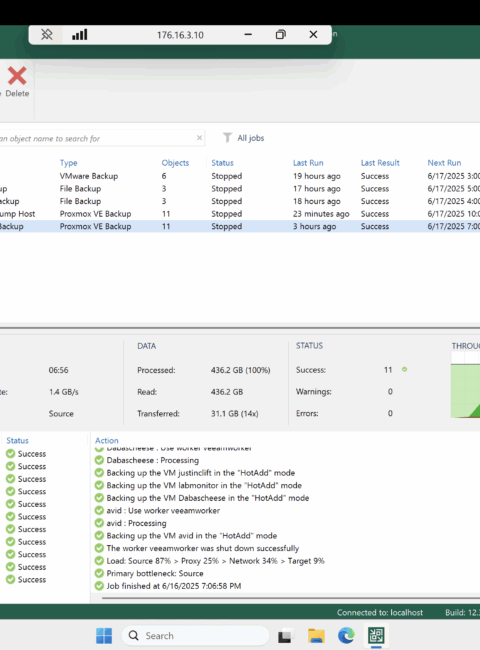Viewport: 480px width, 650px height.
Task: Select the 'avid : Processing' log entry
Action: coord(136,523)
